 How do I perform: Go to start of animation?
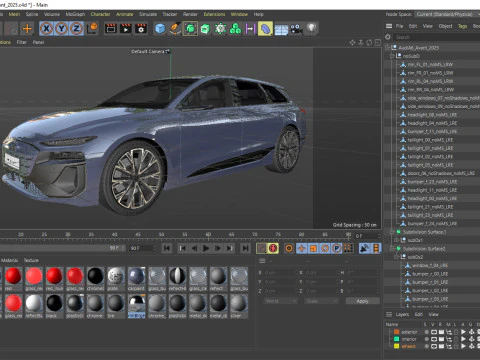pos(167,248)
